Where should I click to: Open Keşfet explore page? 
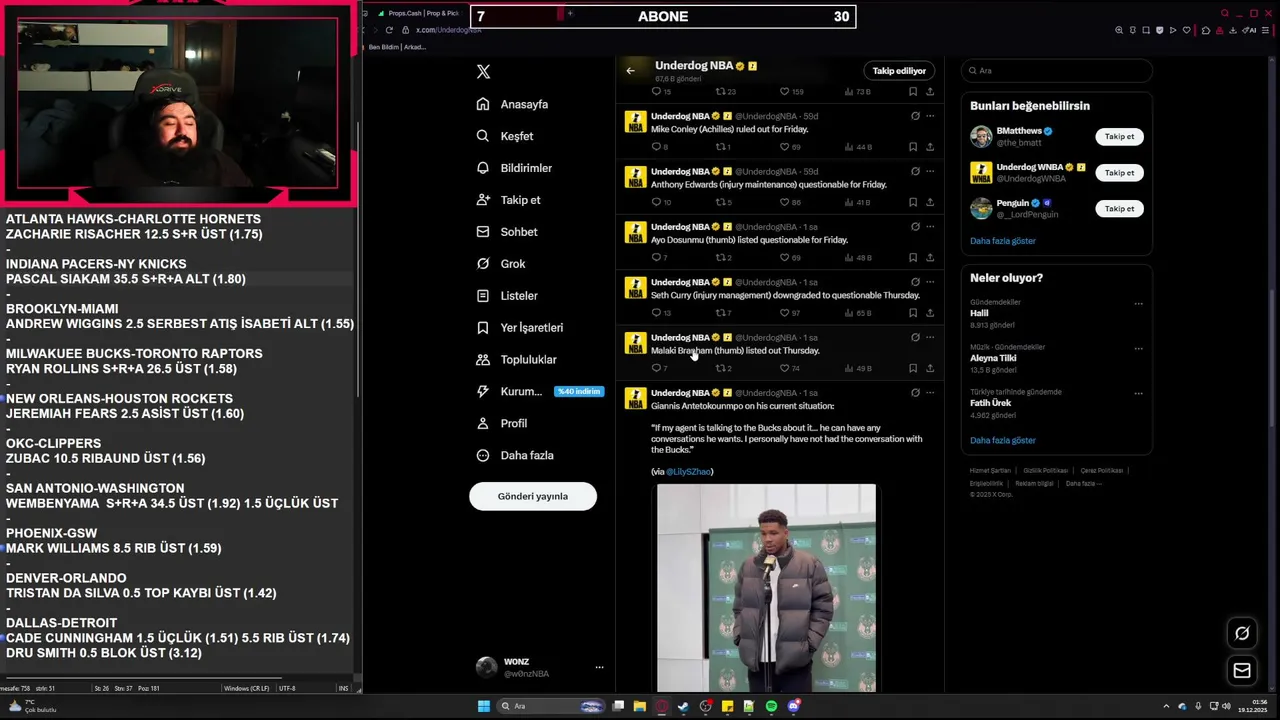pyautogui.click(x=505, y=136)
